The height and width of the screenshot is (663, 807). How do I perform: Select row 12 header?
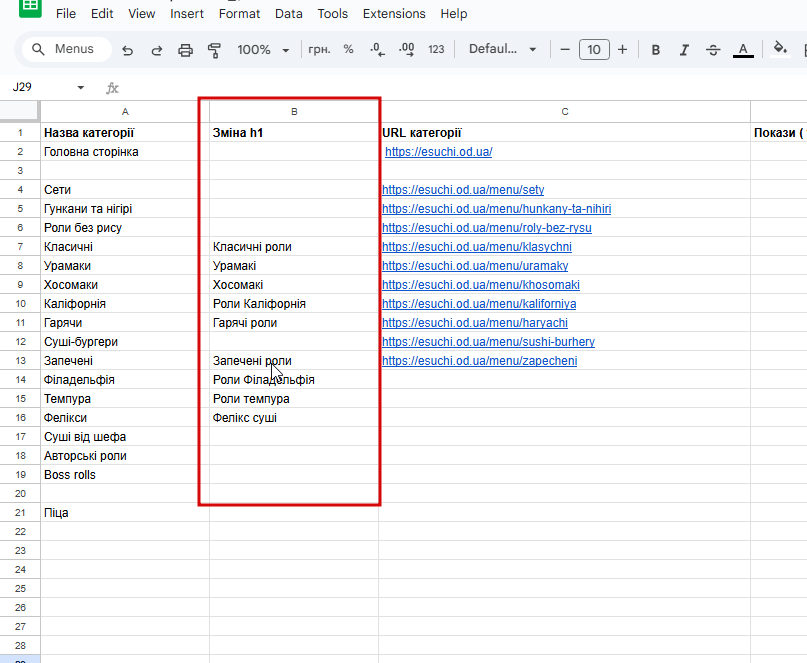[x=20, y=342]
